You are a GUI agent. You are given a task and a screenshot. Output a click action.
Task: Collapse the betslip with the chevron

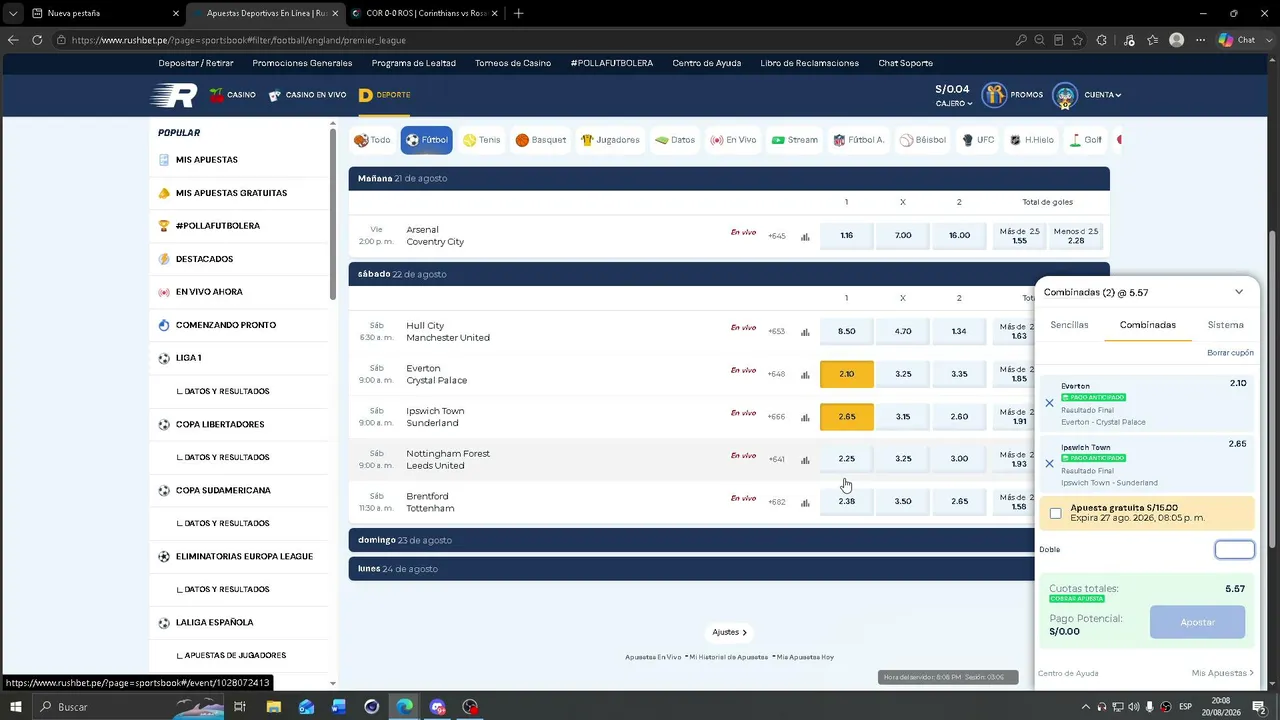tap(1239, 292)
